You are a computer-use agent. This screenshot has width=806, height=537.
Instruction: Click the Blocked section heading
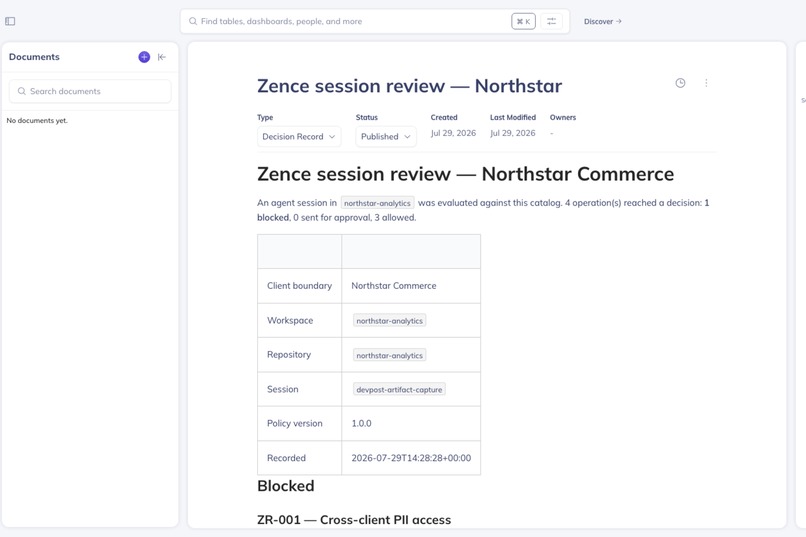click(285, 486)
